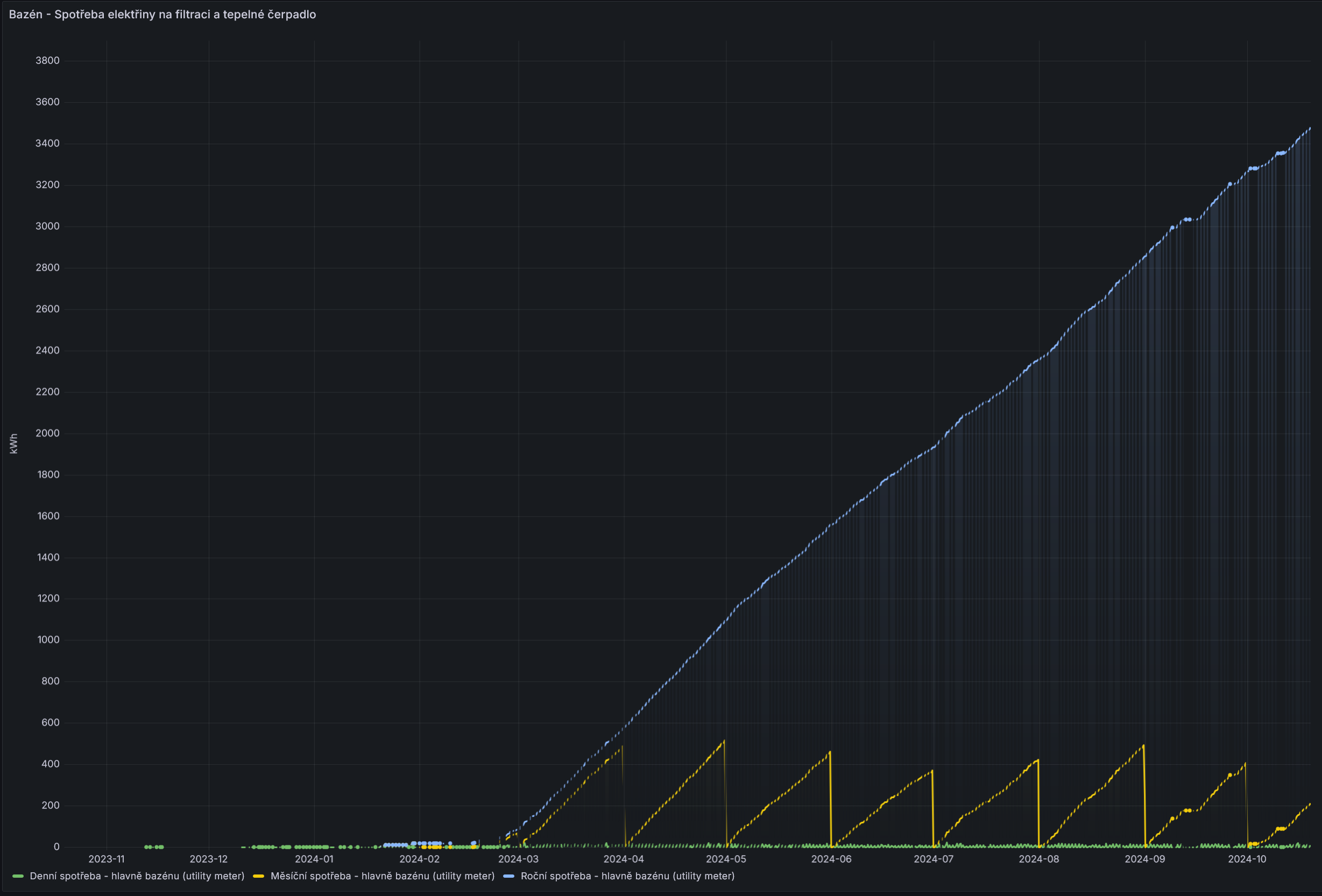Click the 2023-11 x-axis tick label
Screen dimensions: 1322x896
click(x=107, y=859)
